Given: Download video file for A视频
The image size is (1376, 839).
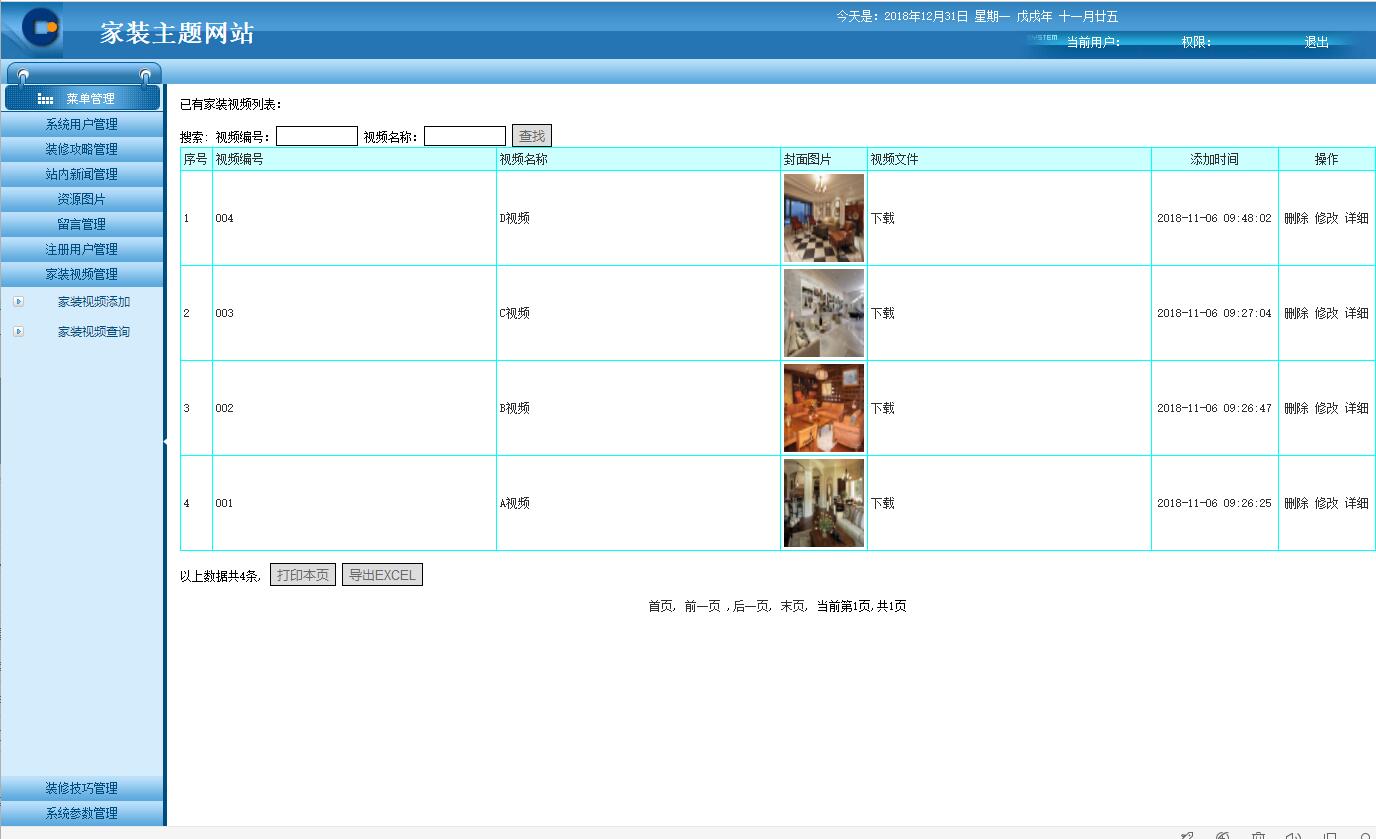Looking at the screenshot, I should pyautogui.click(x=882, y=503).
